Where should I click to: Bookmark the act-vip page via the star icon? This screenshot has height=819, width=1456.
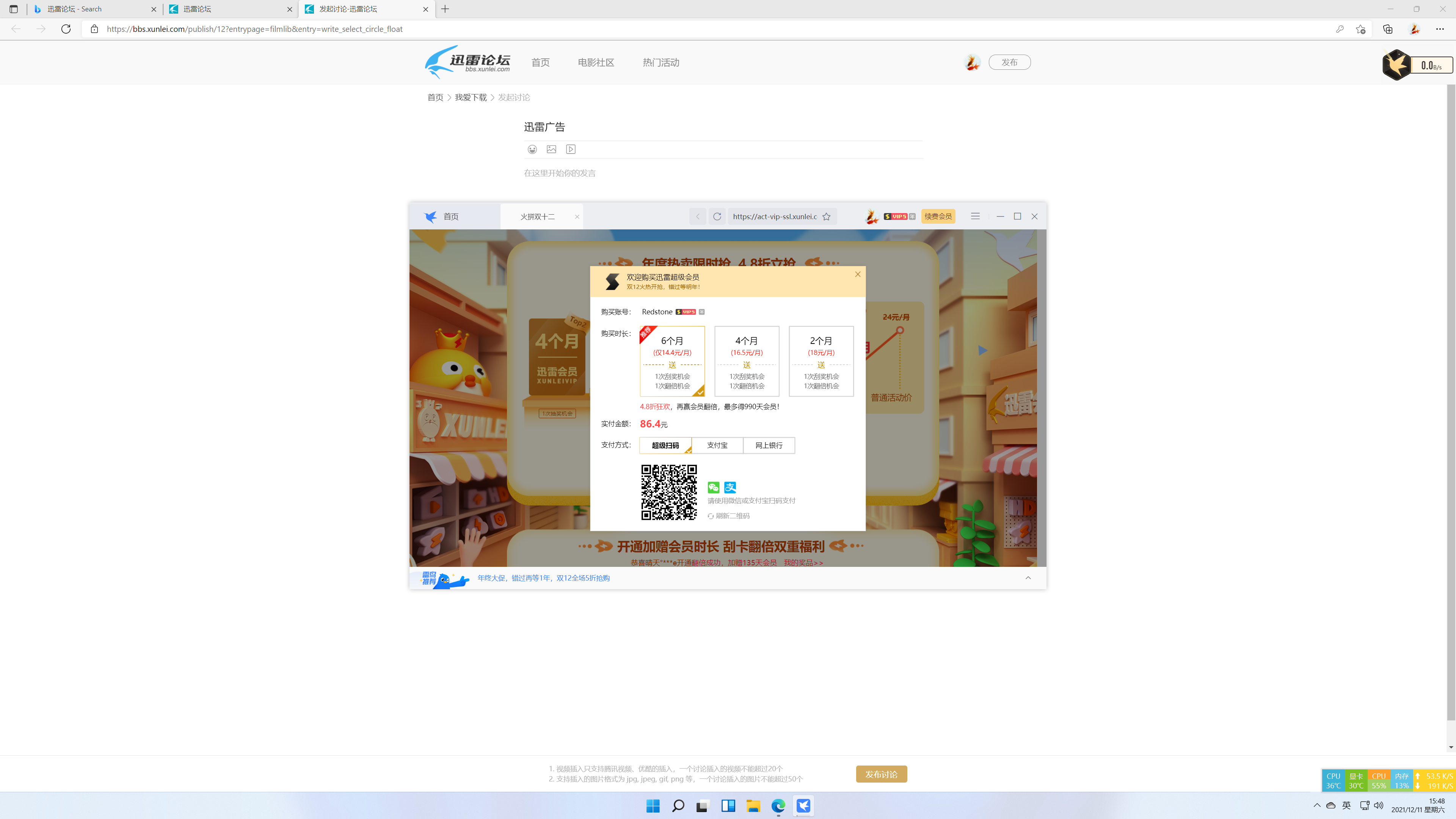[826, 216]
